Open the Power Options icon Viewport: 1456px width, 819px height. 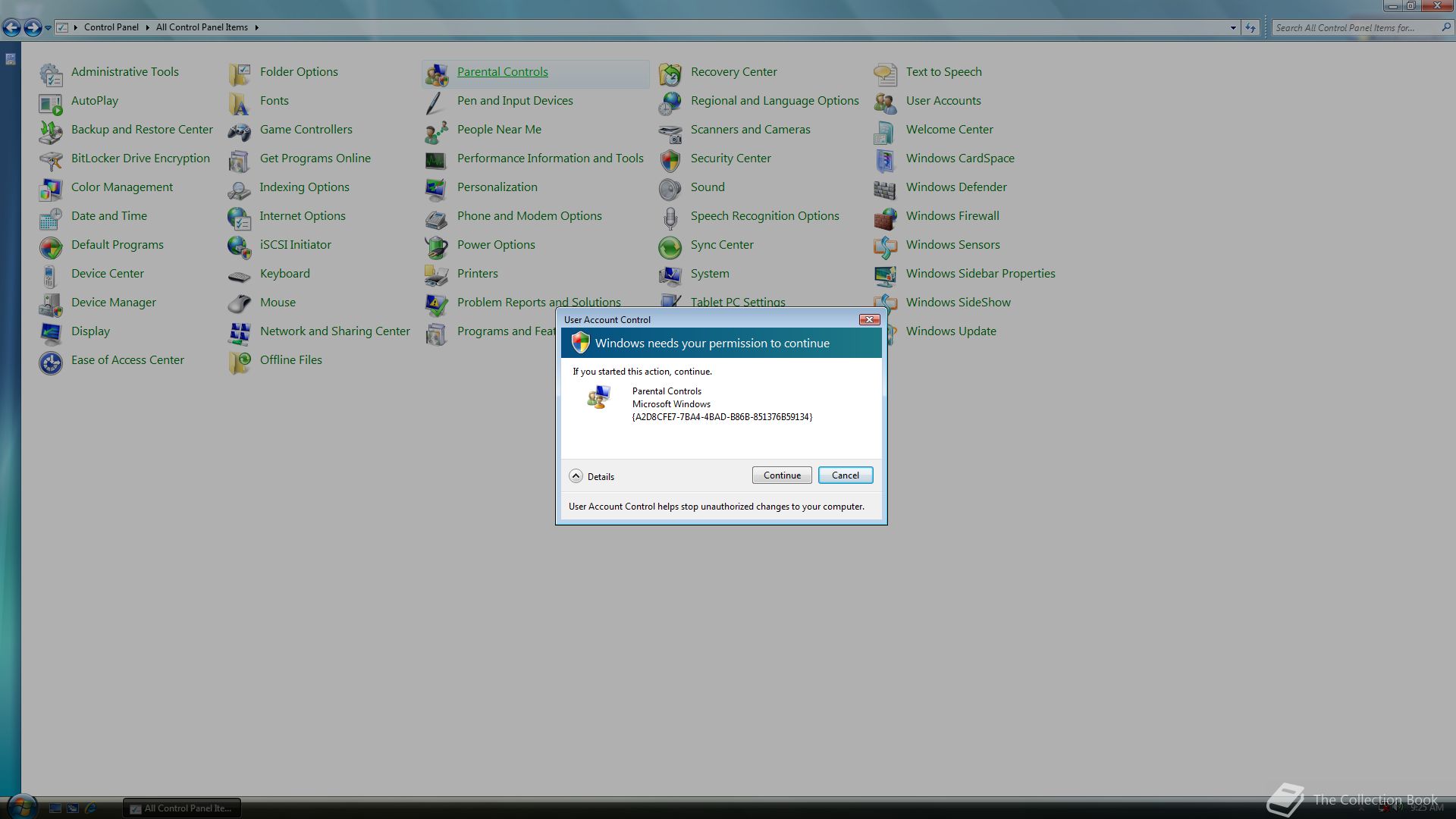tap(437, 247)
